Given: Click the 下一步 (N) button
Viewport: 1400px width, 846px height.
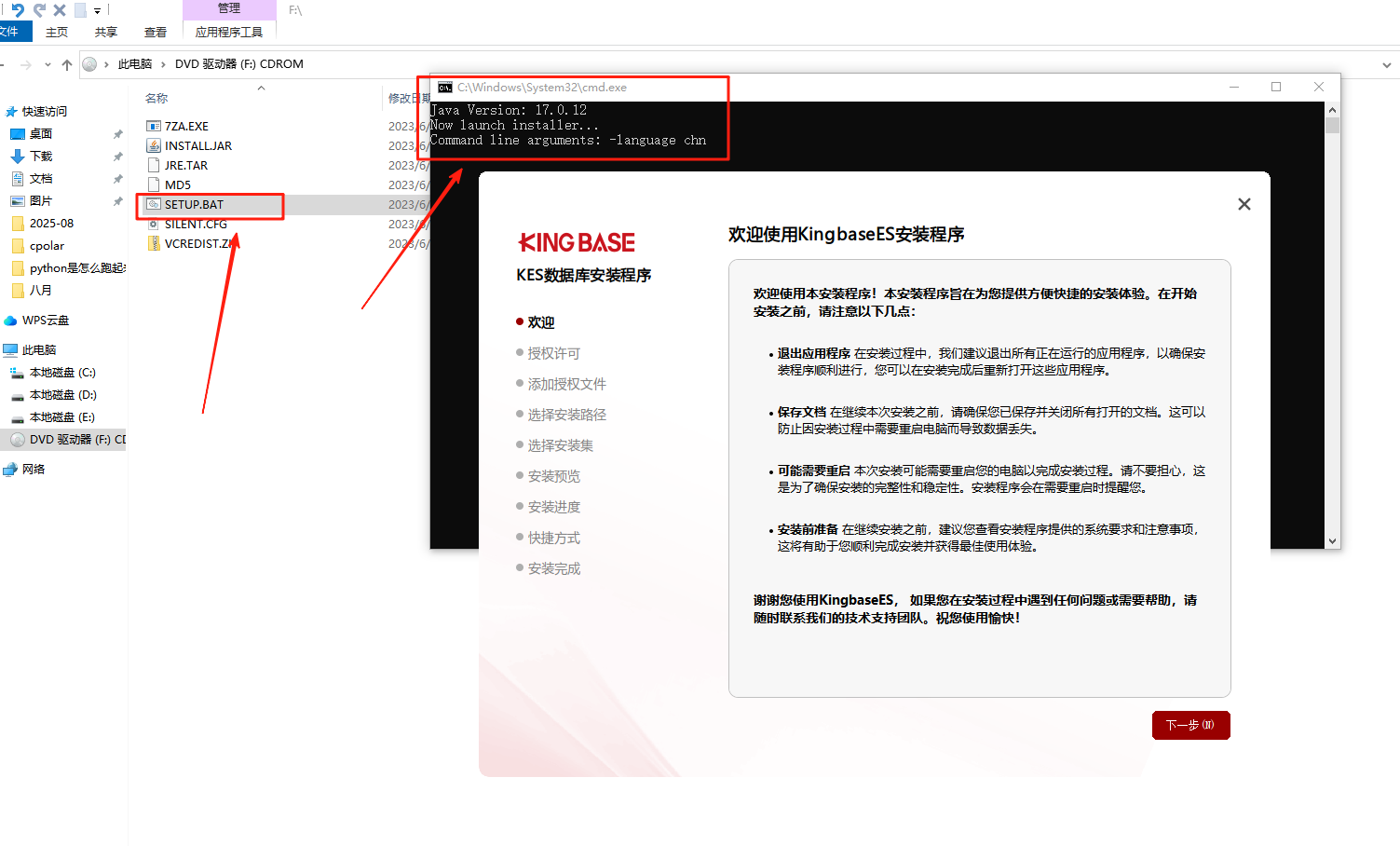Looking at the screenshot, I should tap(1191, 725).
